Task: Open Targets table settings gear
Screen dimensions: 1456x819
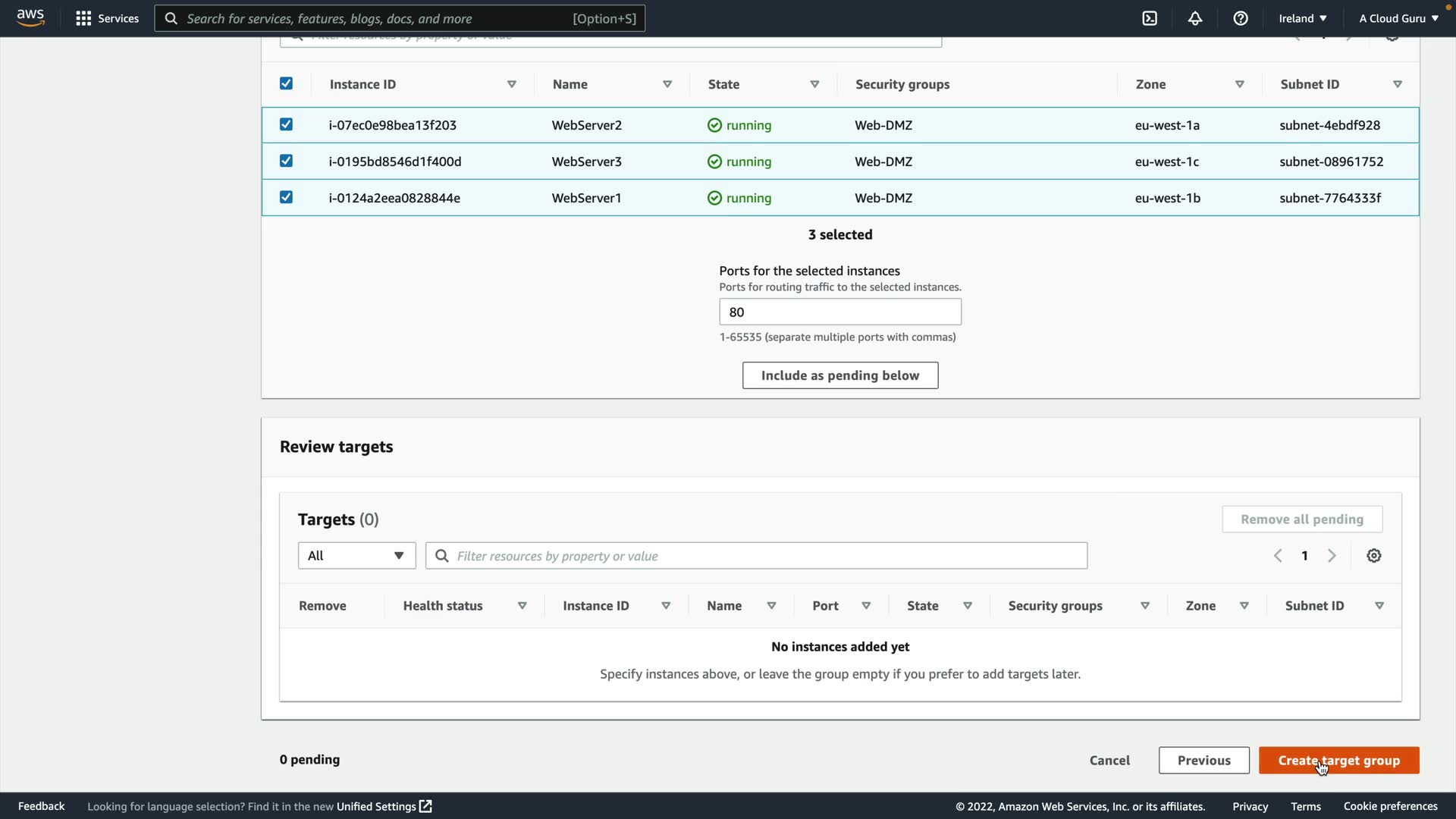Action: coord(1373,556)
